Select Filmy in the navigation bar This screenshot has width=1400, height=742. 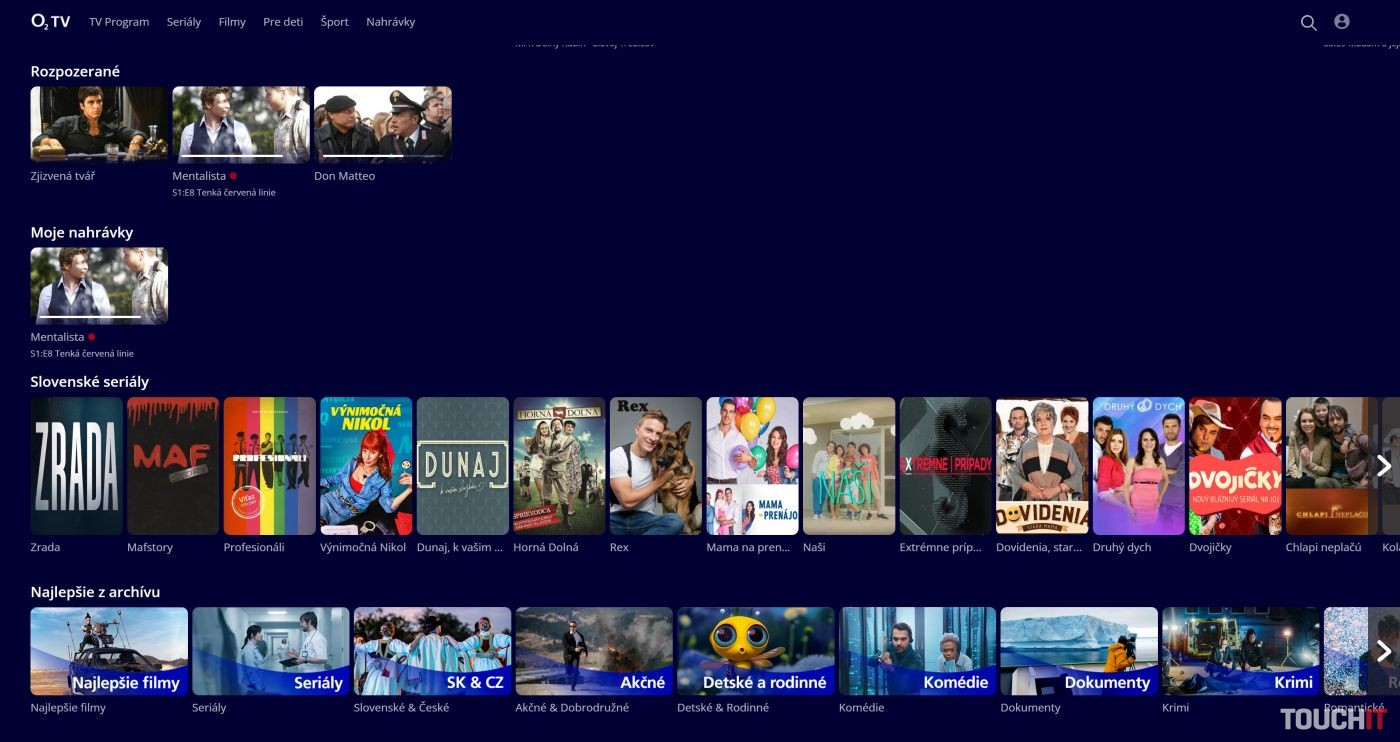click(232, 22)
